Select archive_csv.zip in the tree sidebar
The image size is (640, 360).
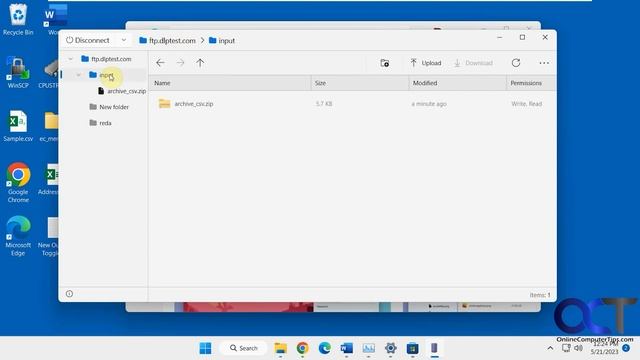point(122,91)
